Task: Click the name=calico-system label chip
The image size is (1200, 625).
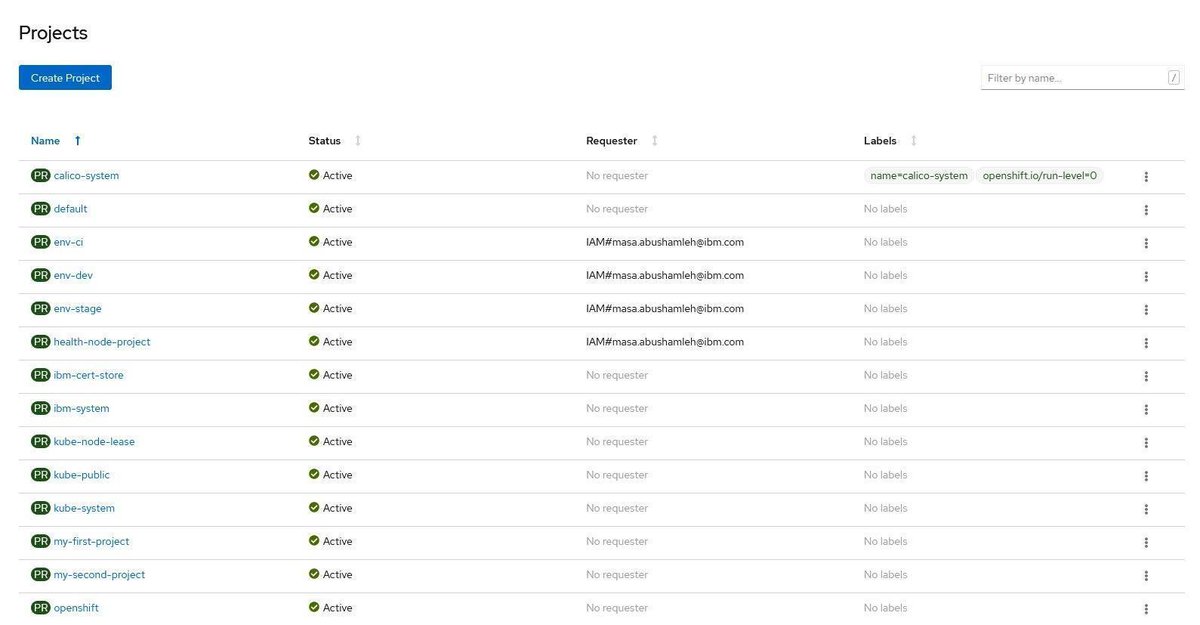Action: pos(919,175)
